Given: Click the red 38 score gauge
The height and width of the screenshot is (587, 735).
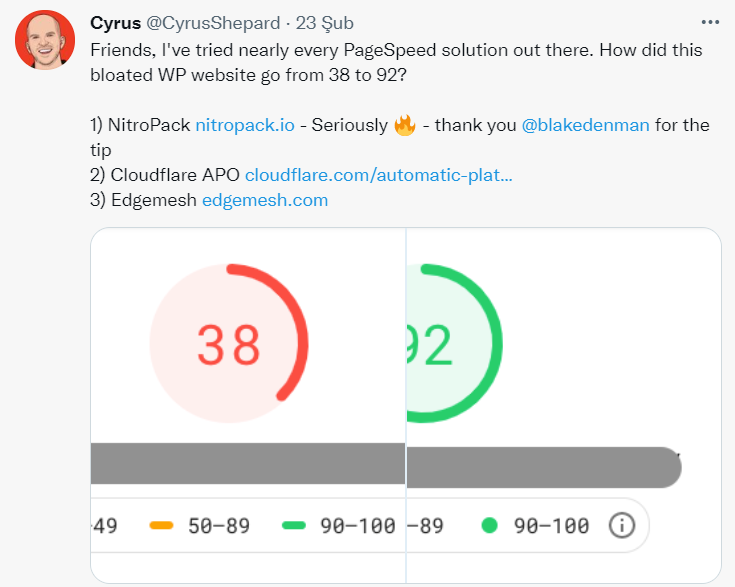Looking at the screenshot, I should coord(229,343).
